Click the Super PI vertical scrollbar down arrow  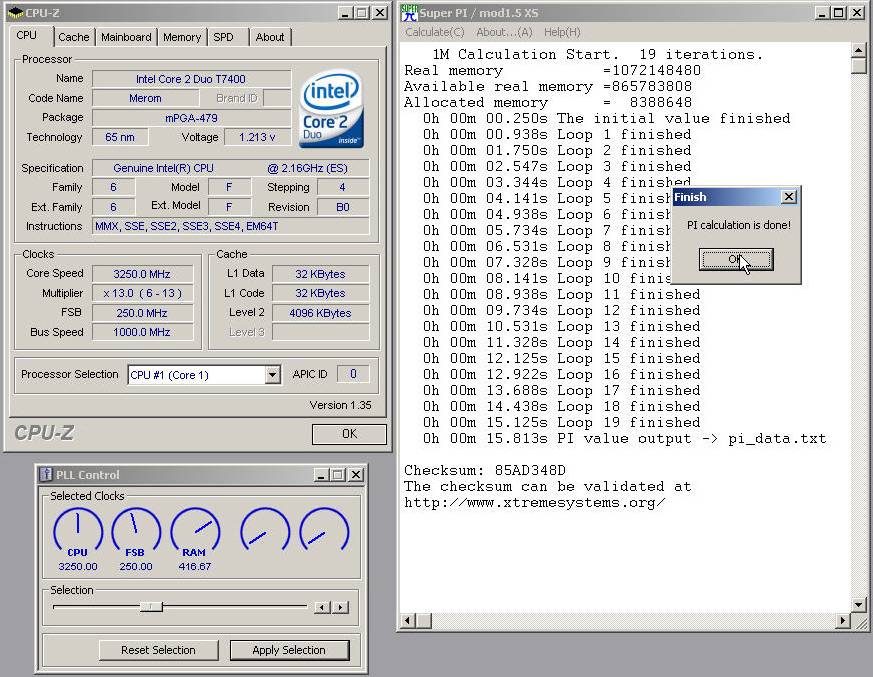(x=858, y=605)
